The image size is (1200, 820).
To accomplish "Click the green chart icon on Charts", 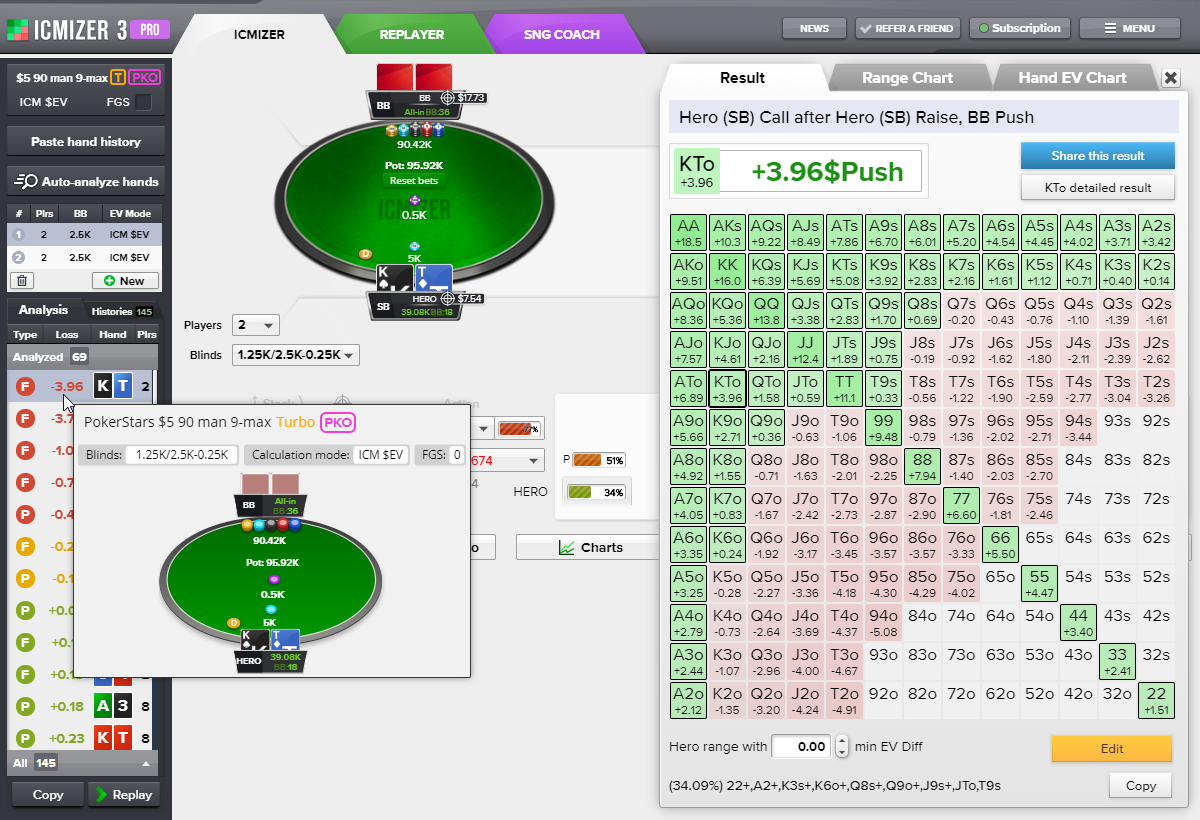I will point(566,547).
